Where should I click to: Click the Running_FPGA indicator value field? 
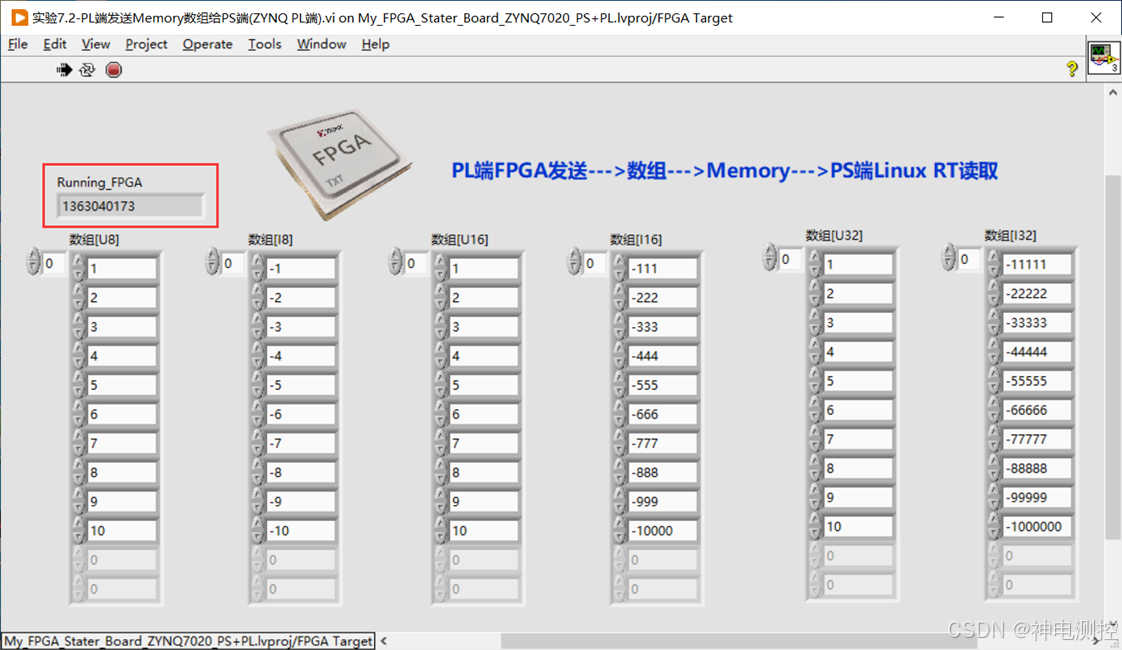pyautogui.click(x=130, y=206)
